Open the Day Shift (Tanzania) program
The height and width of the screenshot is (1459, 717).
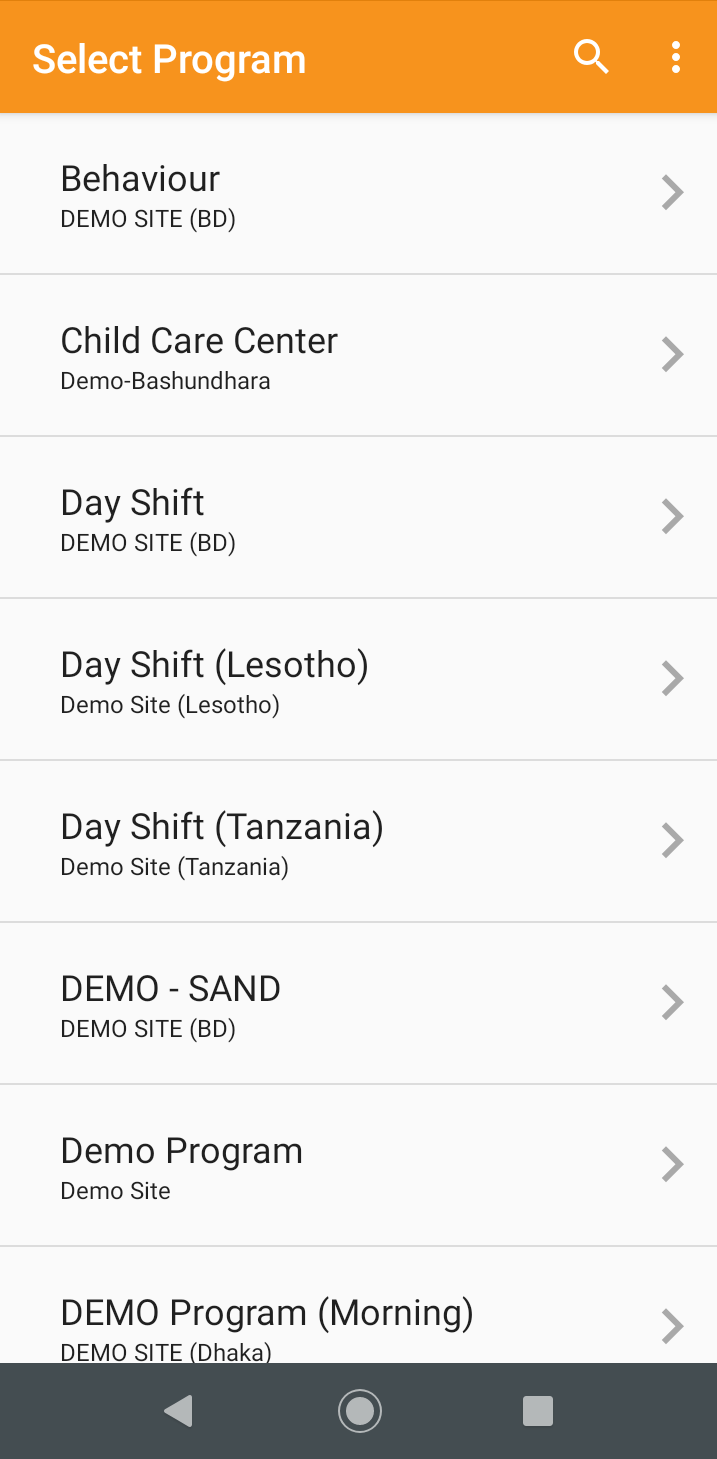[358, 841]
